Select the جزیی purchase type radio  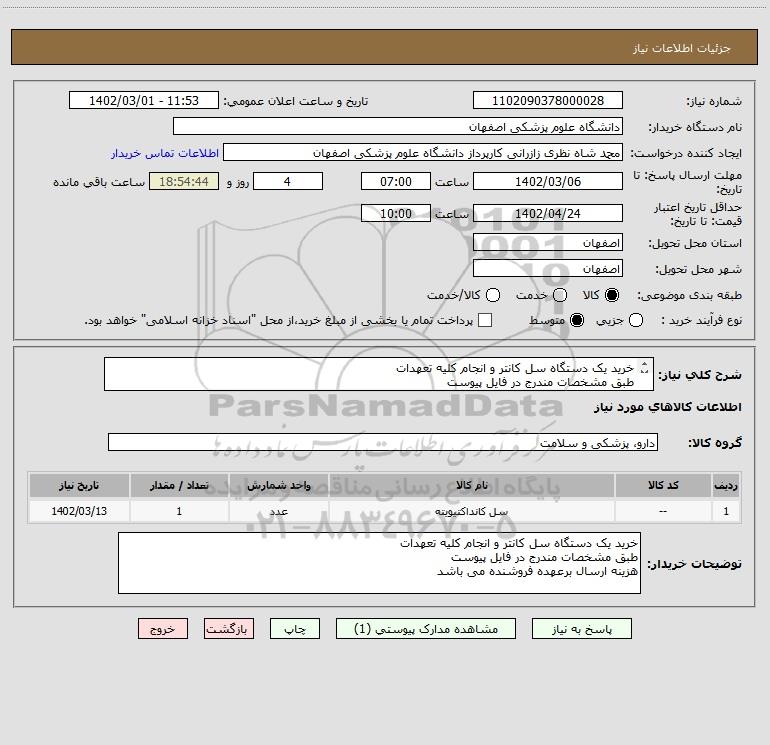coord(636,320)
